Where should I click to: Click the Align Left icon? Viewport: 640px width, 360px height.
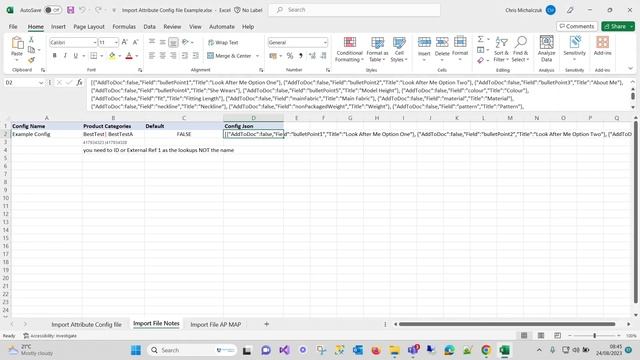(x=152, y=56)
